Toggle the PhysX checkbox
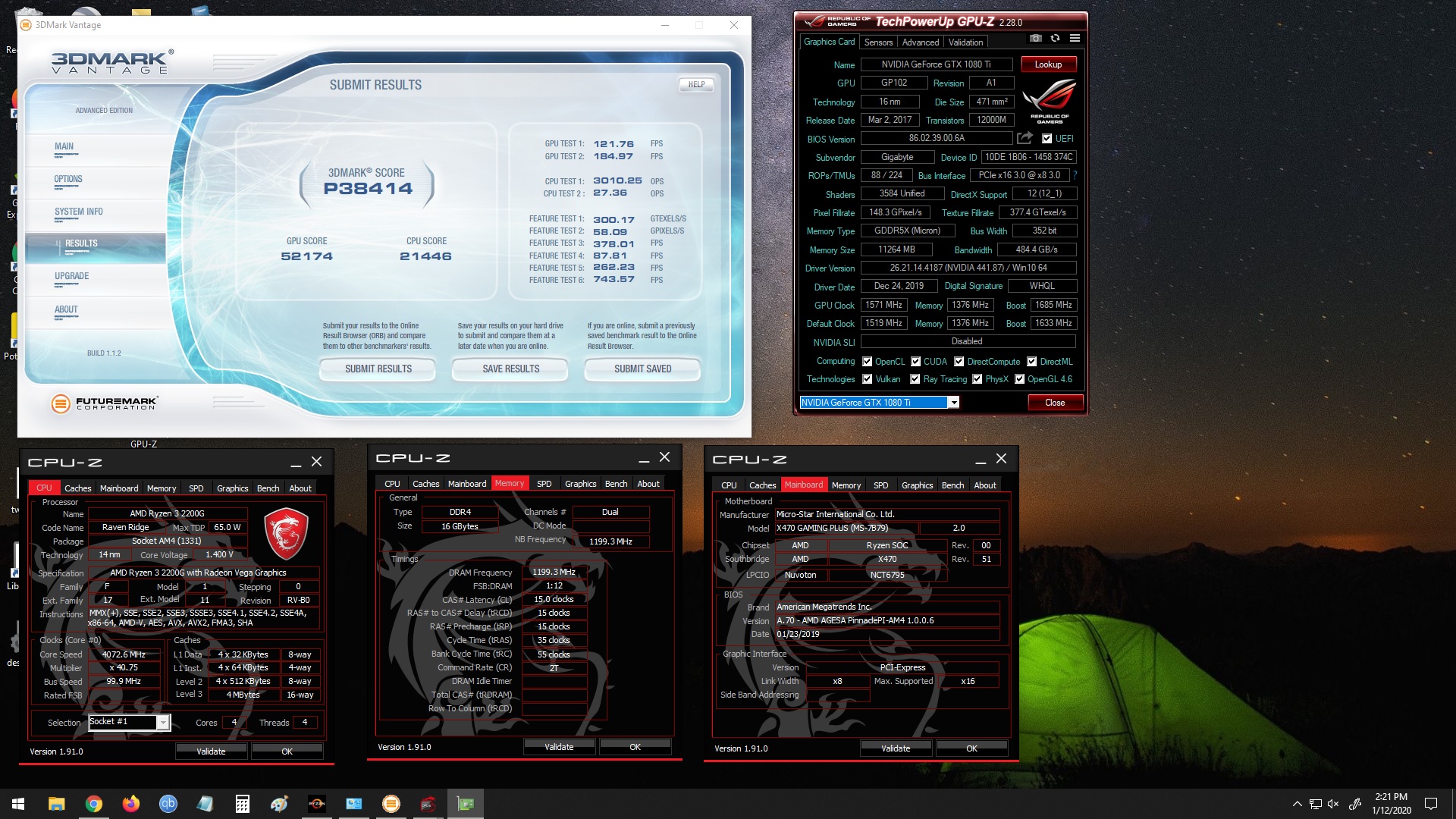Screen dimensions: 1456x819 pyautogui.click(x=977, y=379)
